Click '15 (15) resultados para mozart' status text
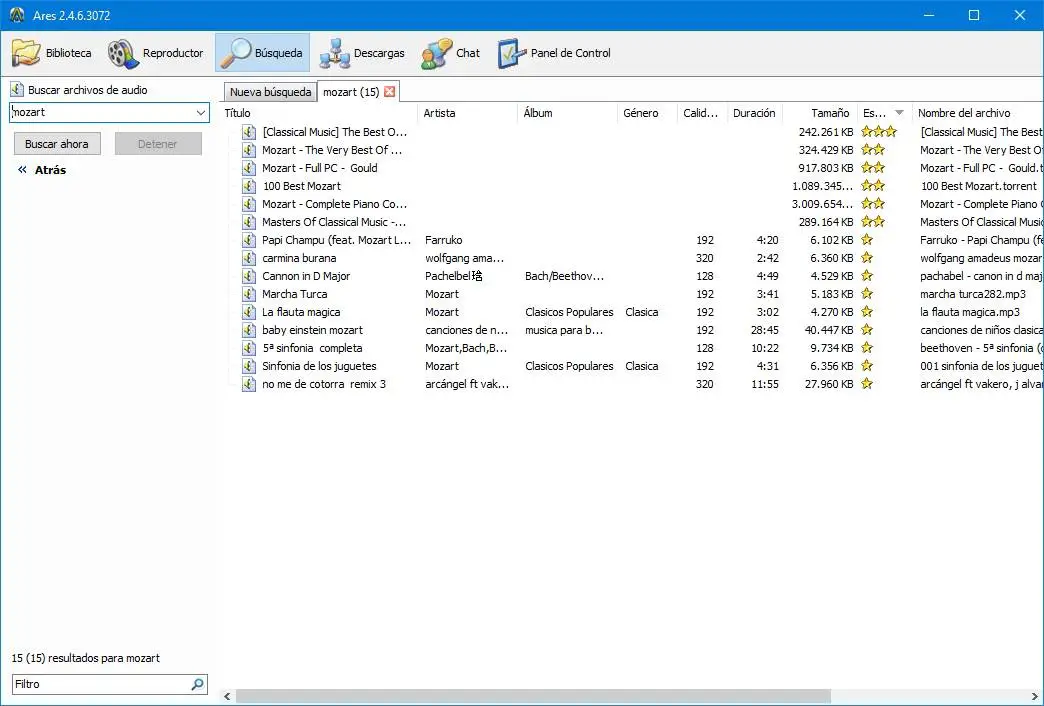1044x706 pixels. pyautogui.click(x=86, y=658)
